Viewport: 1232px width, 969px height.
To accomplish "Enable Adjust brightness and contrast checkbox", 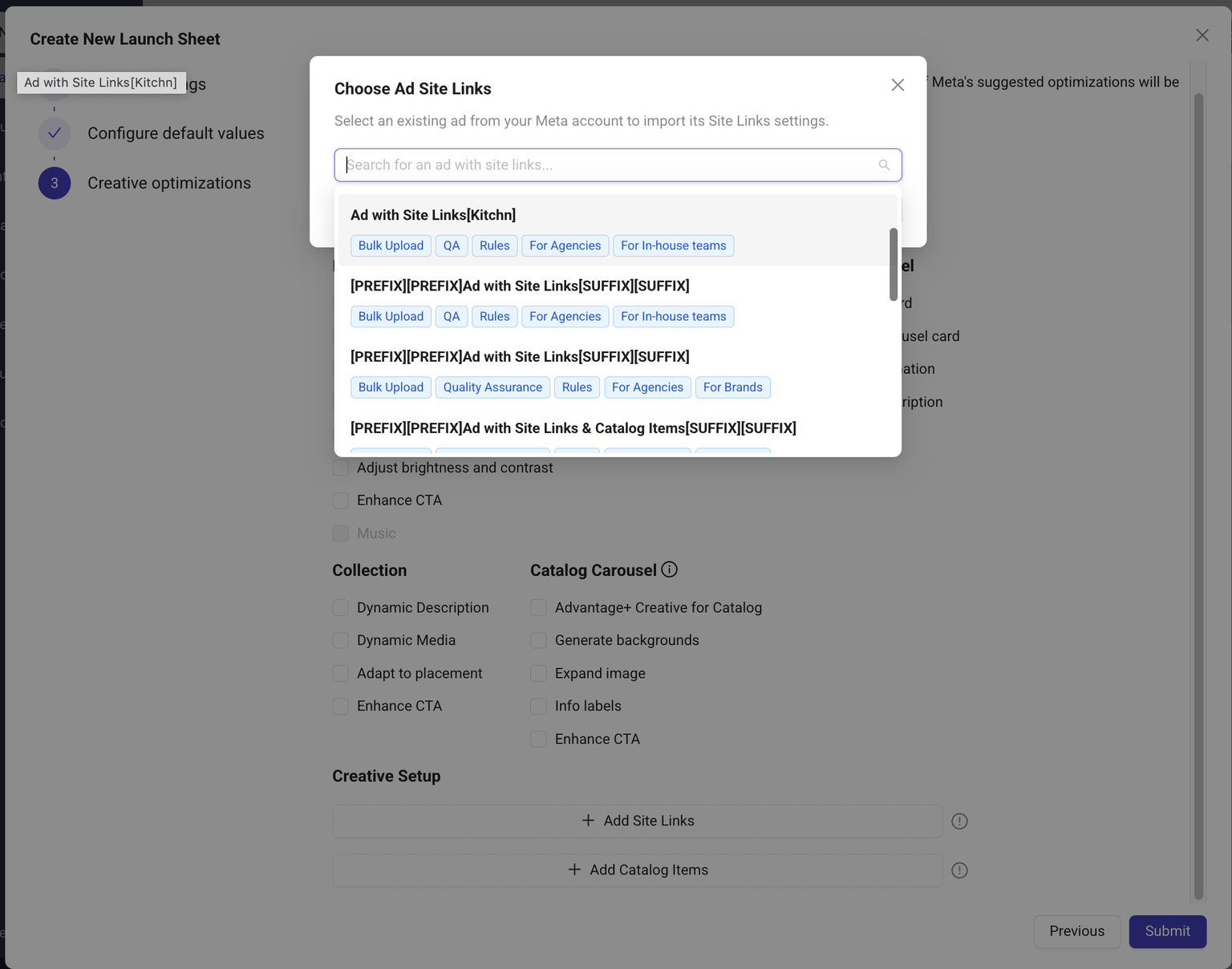I will point(341,468).
